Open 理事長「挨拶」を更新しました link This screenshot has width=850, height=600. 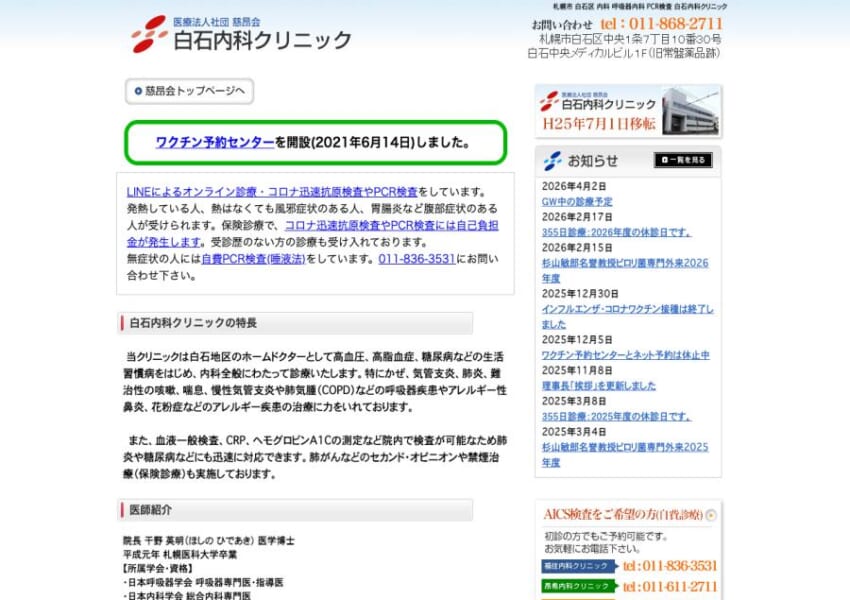tap(598, 386)
